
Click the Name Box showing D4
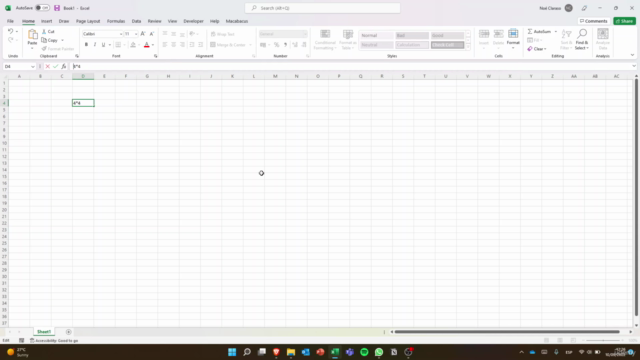click(16, 66)
